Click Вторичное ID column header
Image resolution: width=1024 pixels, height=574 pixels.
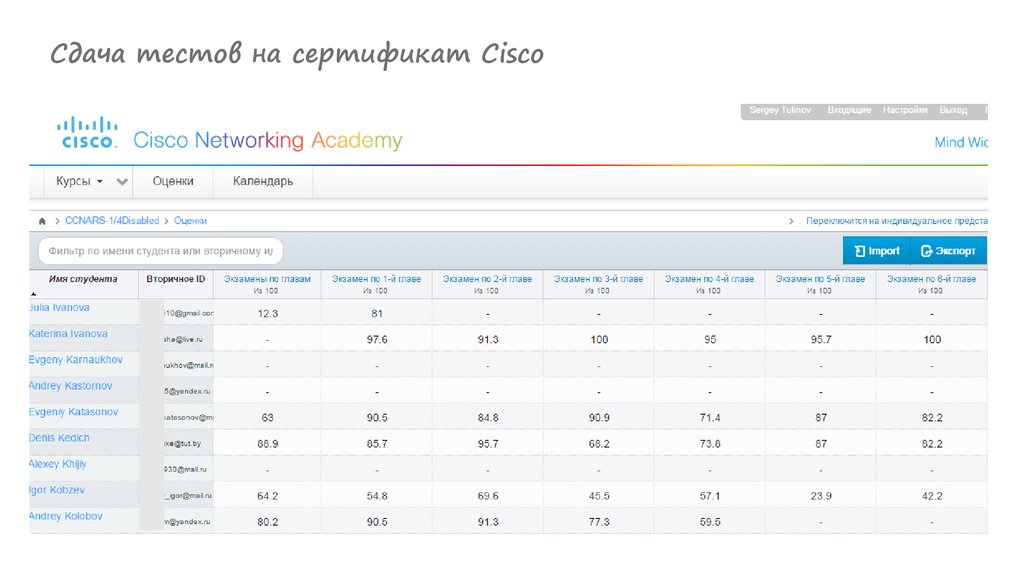(x=176, y=279)
